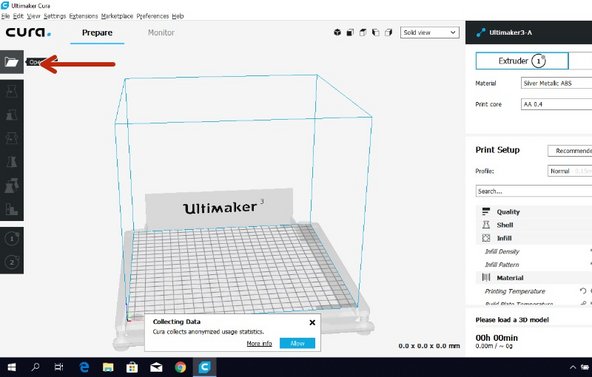Image resolution: width=592 pixels, height=377 pixels.
Task: Open the Material dropdown showing Silver Metallic ABS
Action: (557, 83)
